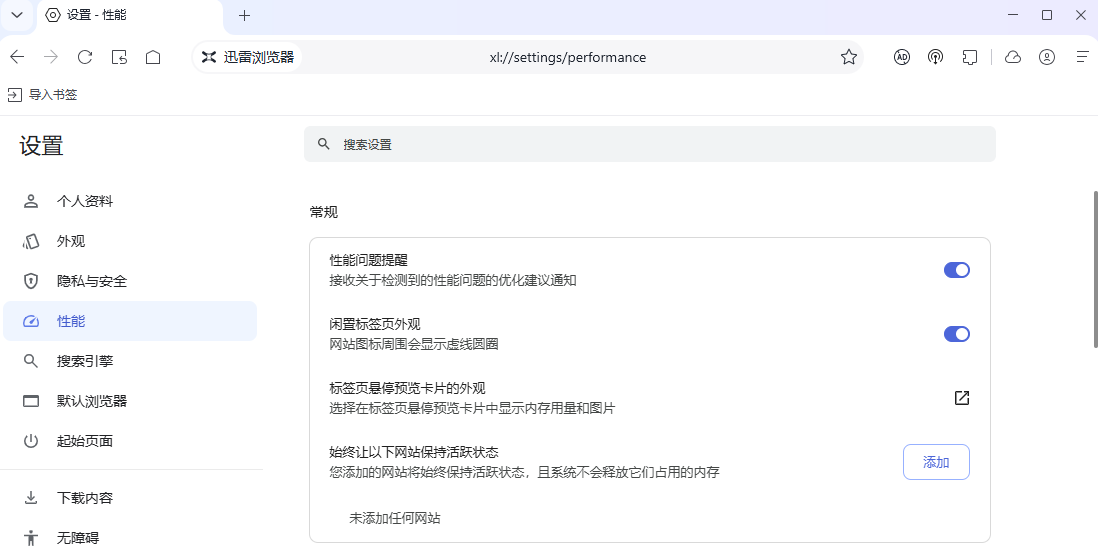Open 下载内容 settings section
The width and height of the screenshot is (1098, 549).
tap(130, 498)
